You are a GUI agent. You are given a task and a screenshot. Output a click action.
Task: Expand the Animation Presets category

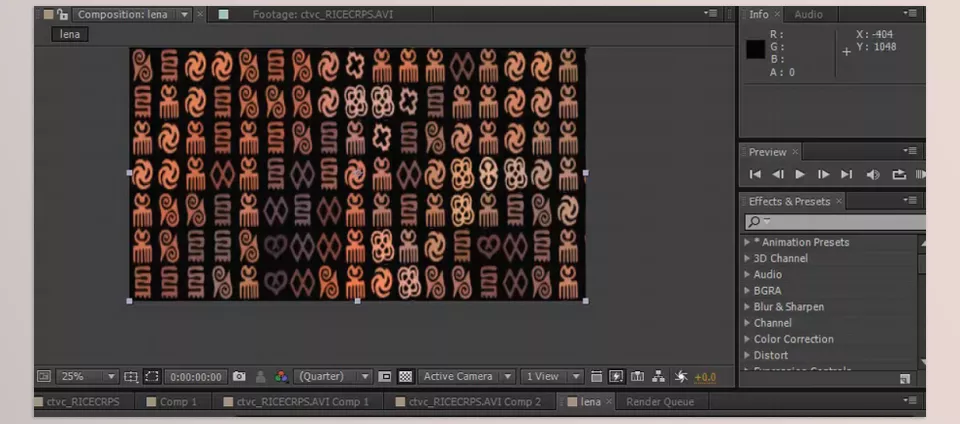747,242
